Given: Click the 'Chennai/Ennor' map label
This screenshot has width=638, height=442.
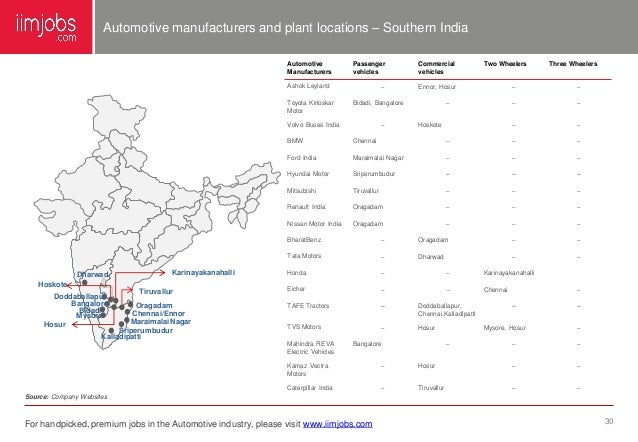Looking at the screenshot, I should [158, 313].
